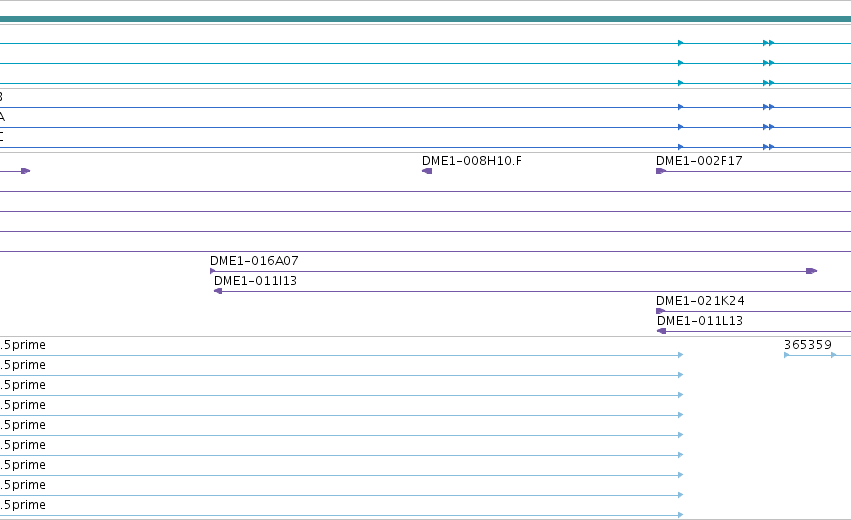Select the 365359 feature label

[x=808, y=345]
